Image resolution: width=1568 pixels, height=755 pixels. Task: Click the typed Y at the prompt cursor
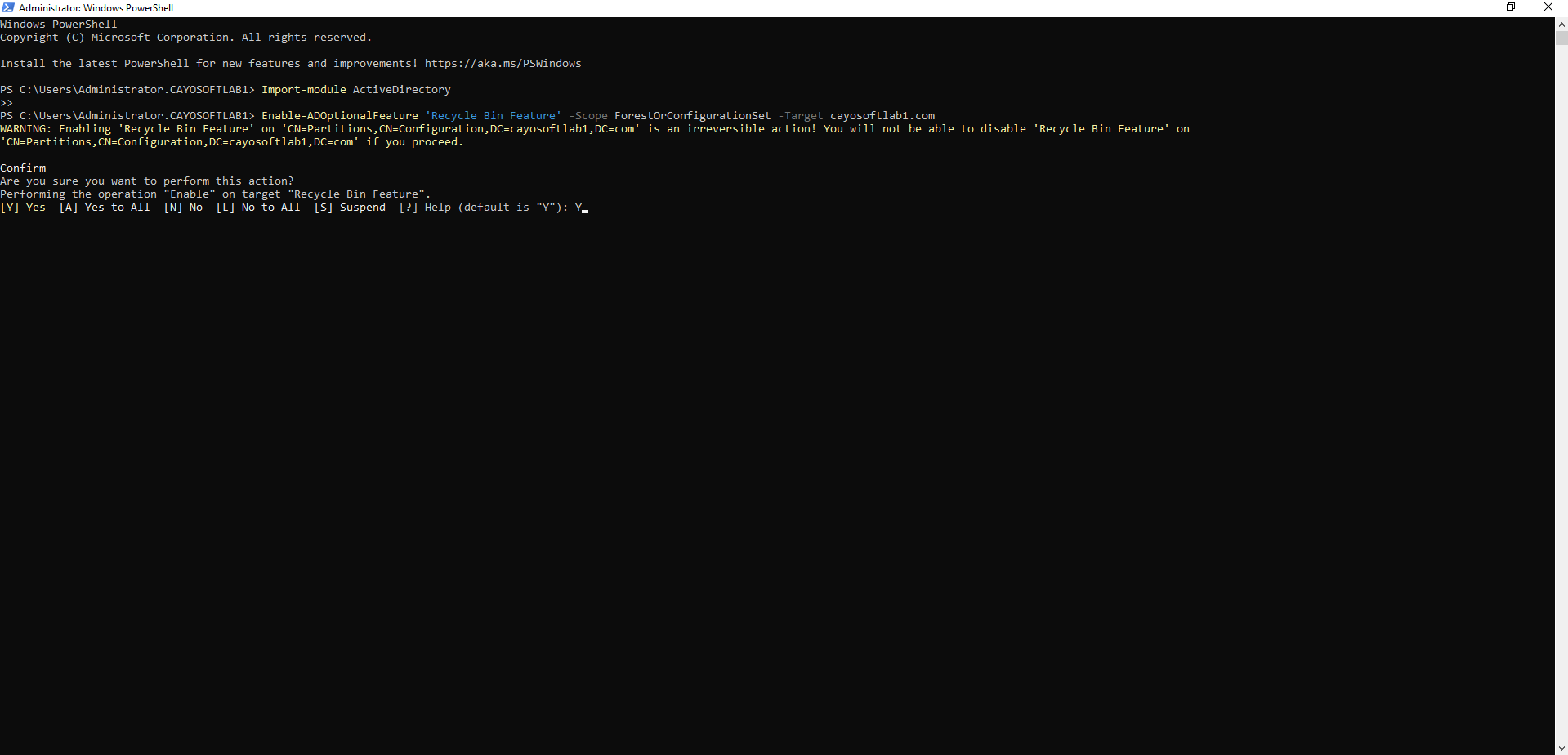579,208
